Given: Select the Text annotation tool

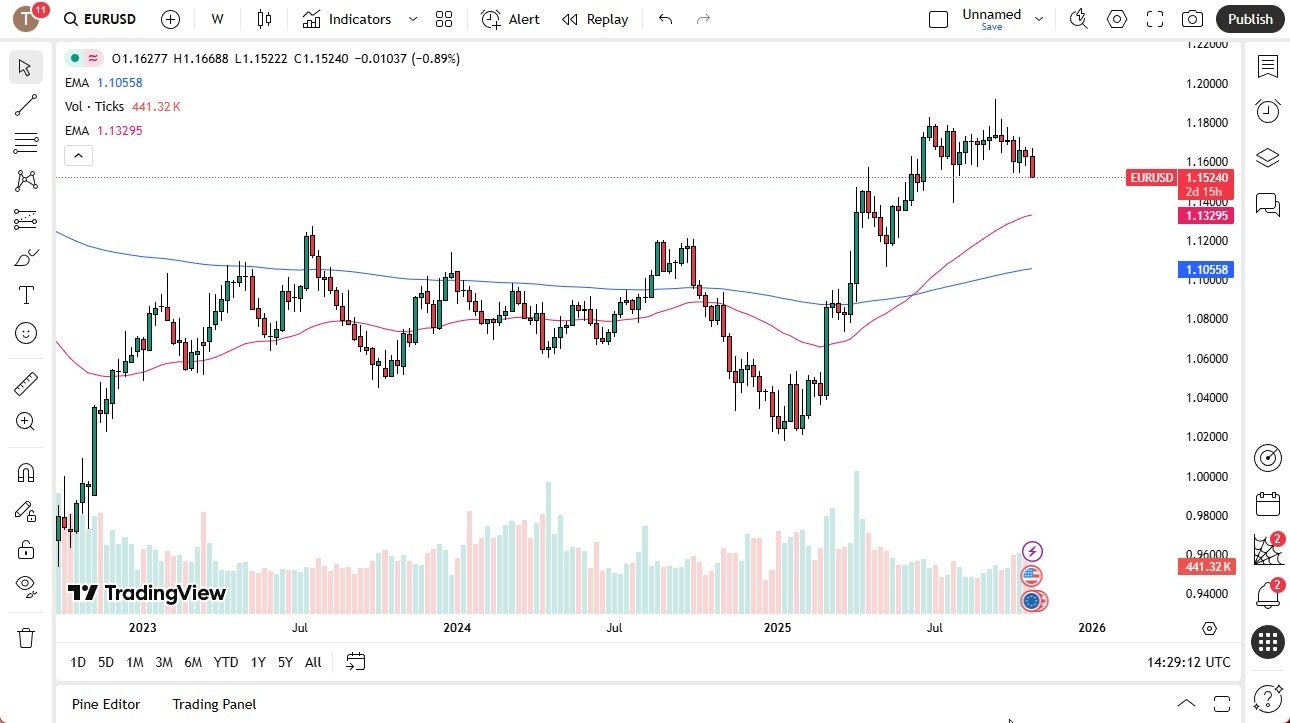Looking at the screenshot, I should click(x=25, y=294).
